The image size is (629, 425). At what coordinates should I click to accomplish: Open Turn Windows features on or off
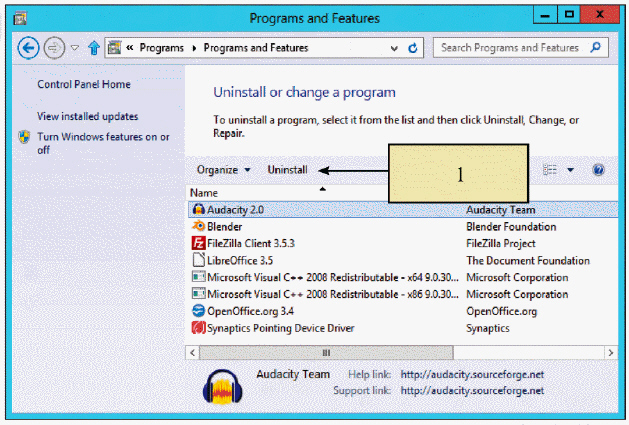(x=103, y=143)
